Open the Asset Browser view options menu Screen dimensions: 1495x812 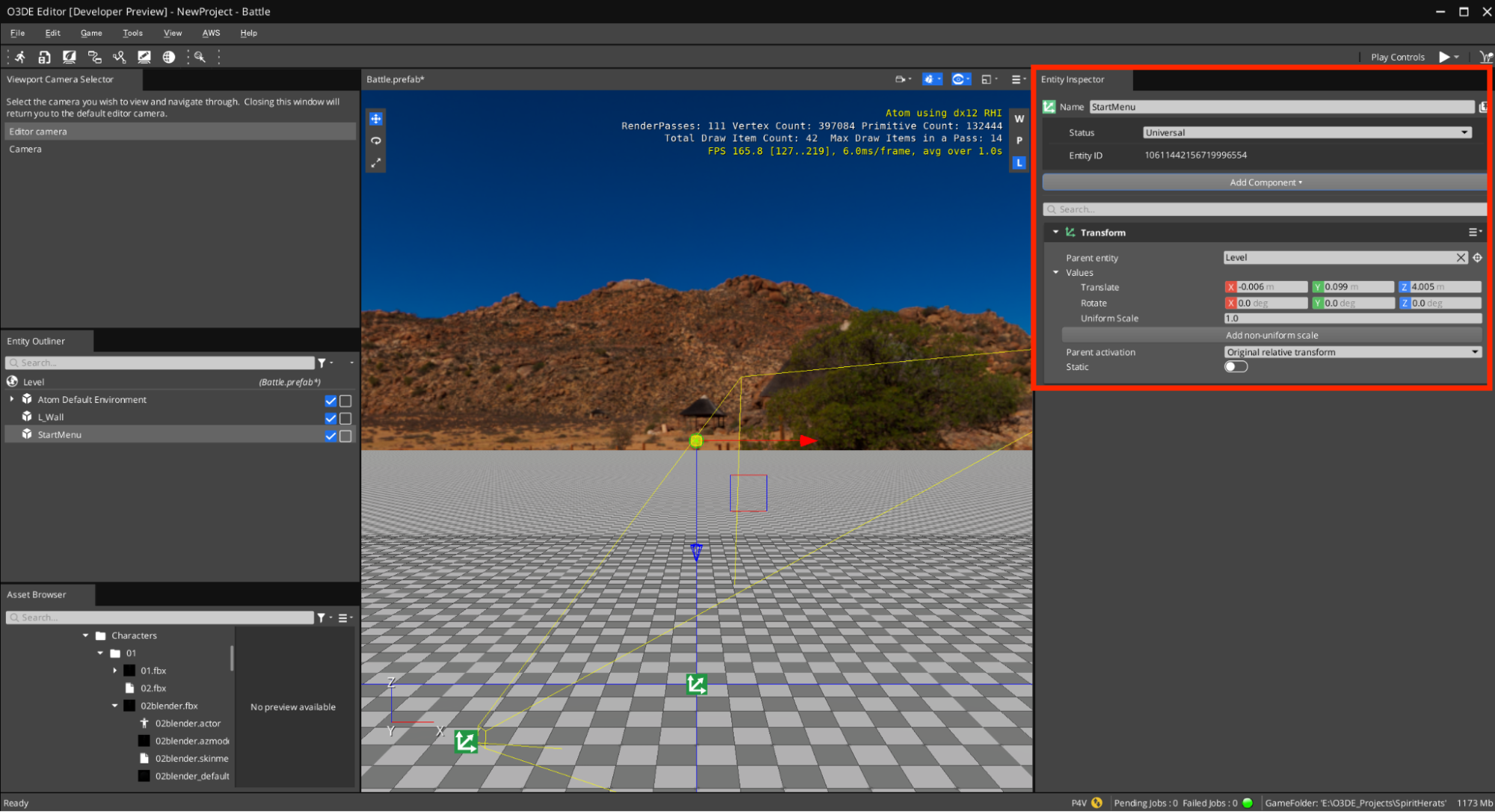[x=345, y=618]
